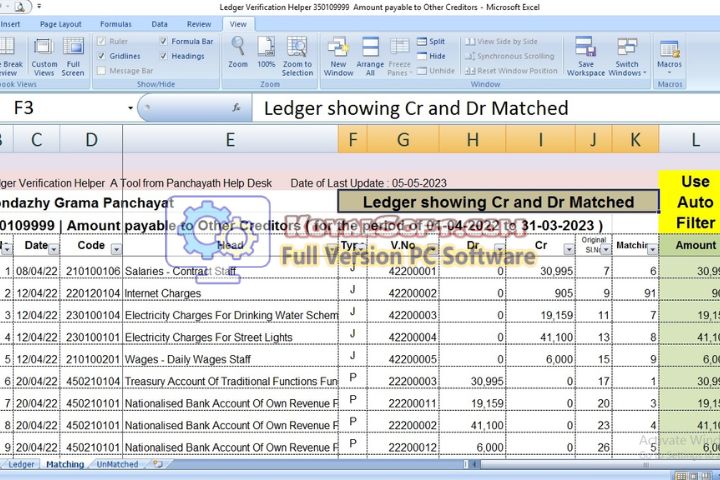This screenshot has width=720, height=480.
Task: Click the insert new worksheet tab icon
Action: (x=158, y=464)
